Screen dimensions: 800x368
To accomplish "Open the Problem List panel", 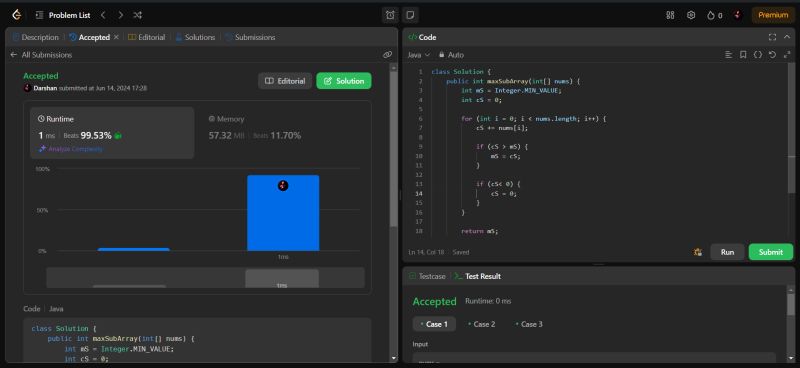I will pos(63,15).
